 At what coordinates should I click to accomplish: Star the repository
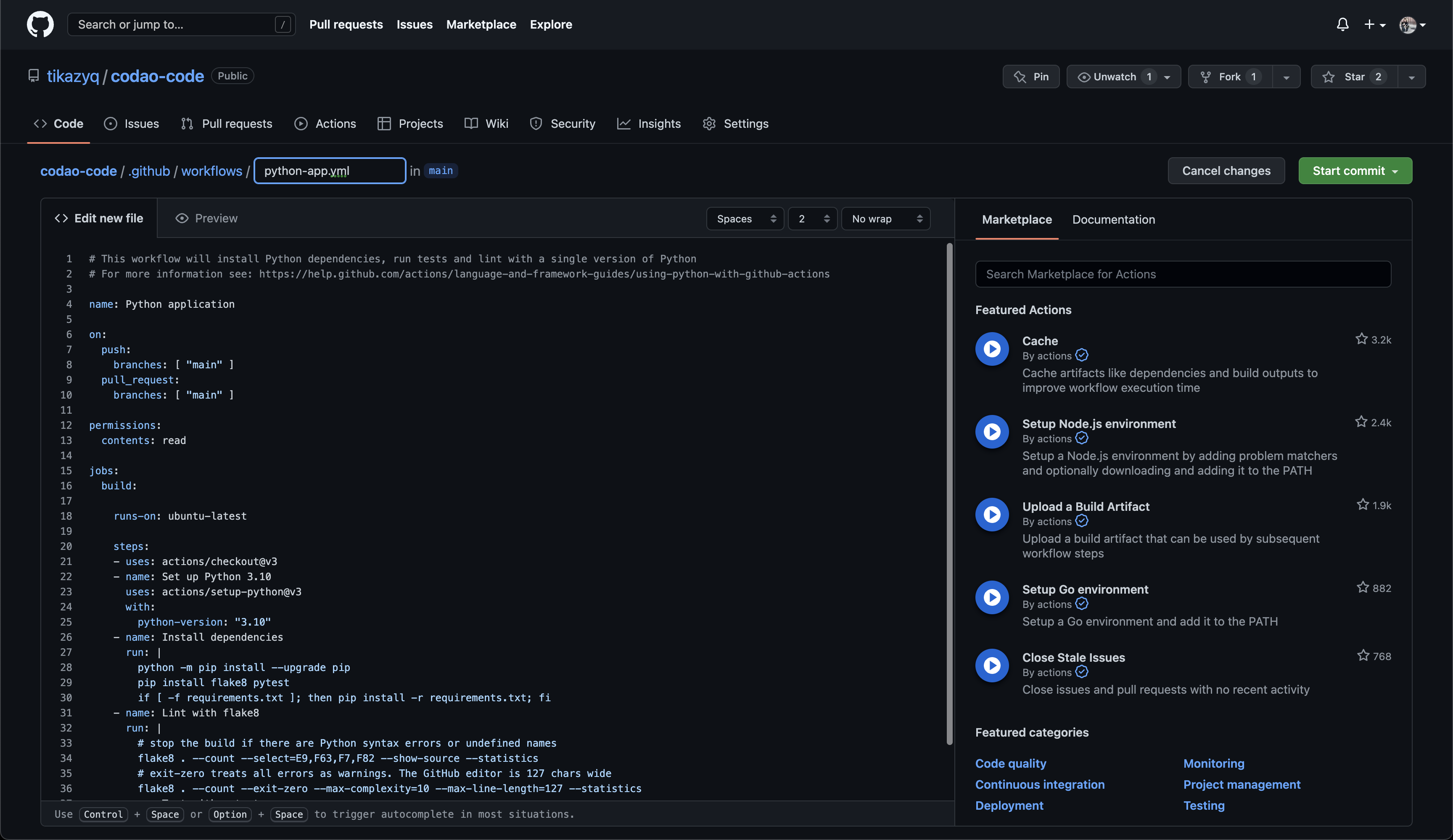coord(1354,77)
